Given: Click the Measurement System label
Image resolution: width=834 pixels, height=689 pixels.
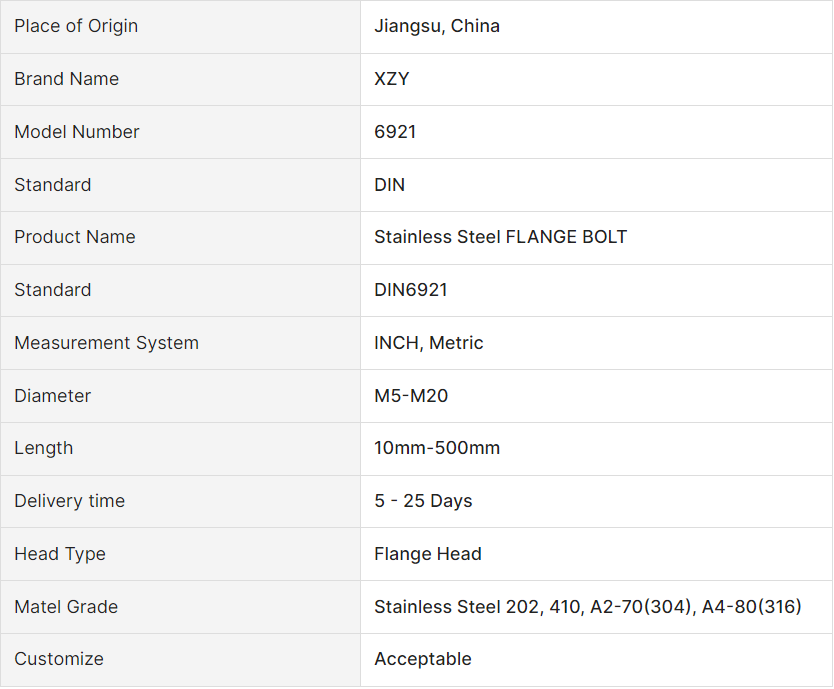Looking at the screenshot, I should click(106, 343).
